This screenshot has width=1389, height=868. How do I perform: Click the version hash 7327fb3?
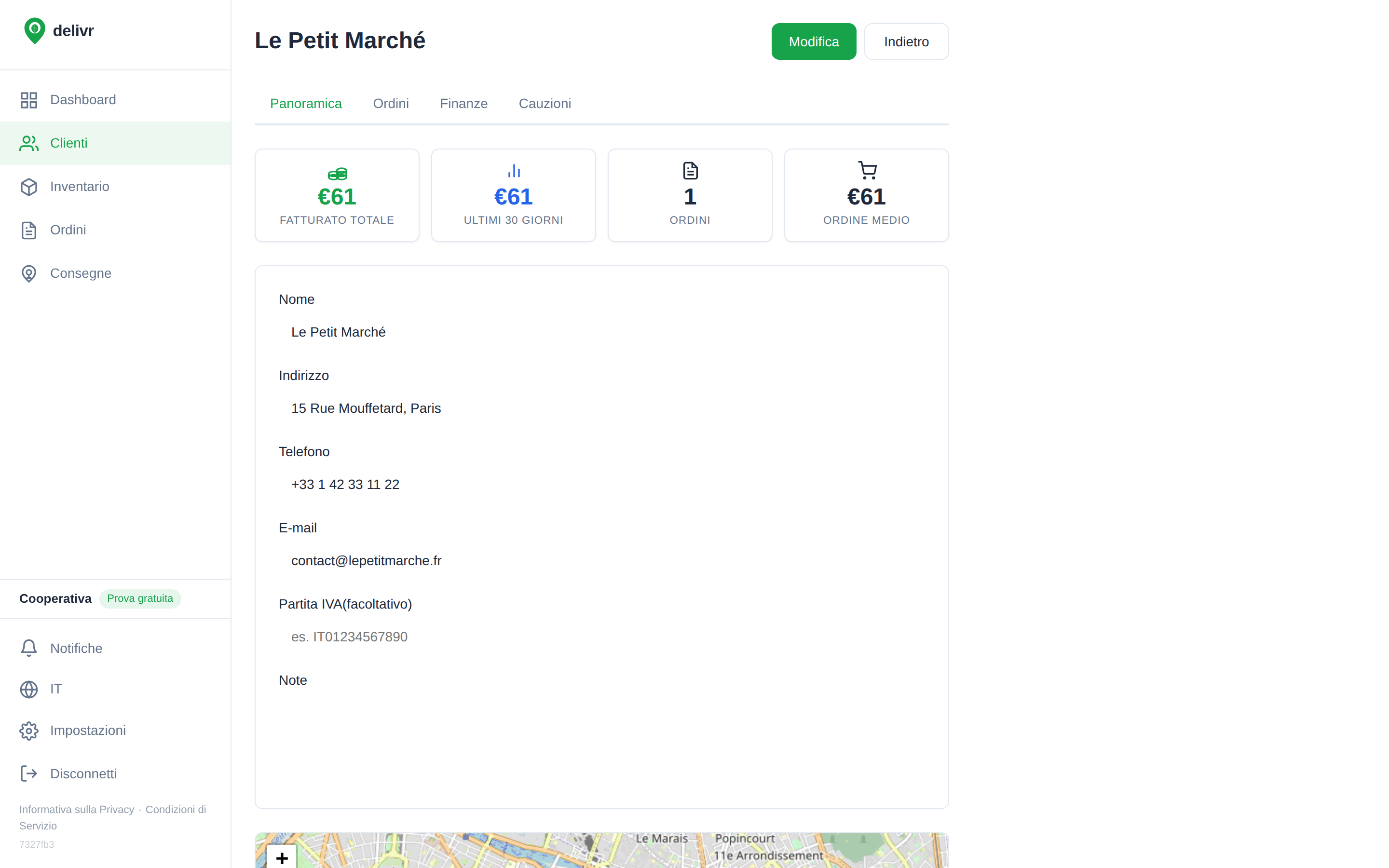tap(37, 844)
